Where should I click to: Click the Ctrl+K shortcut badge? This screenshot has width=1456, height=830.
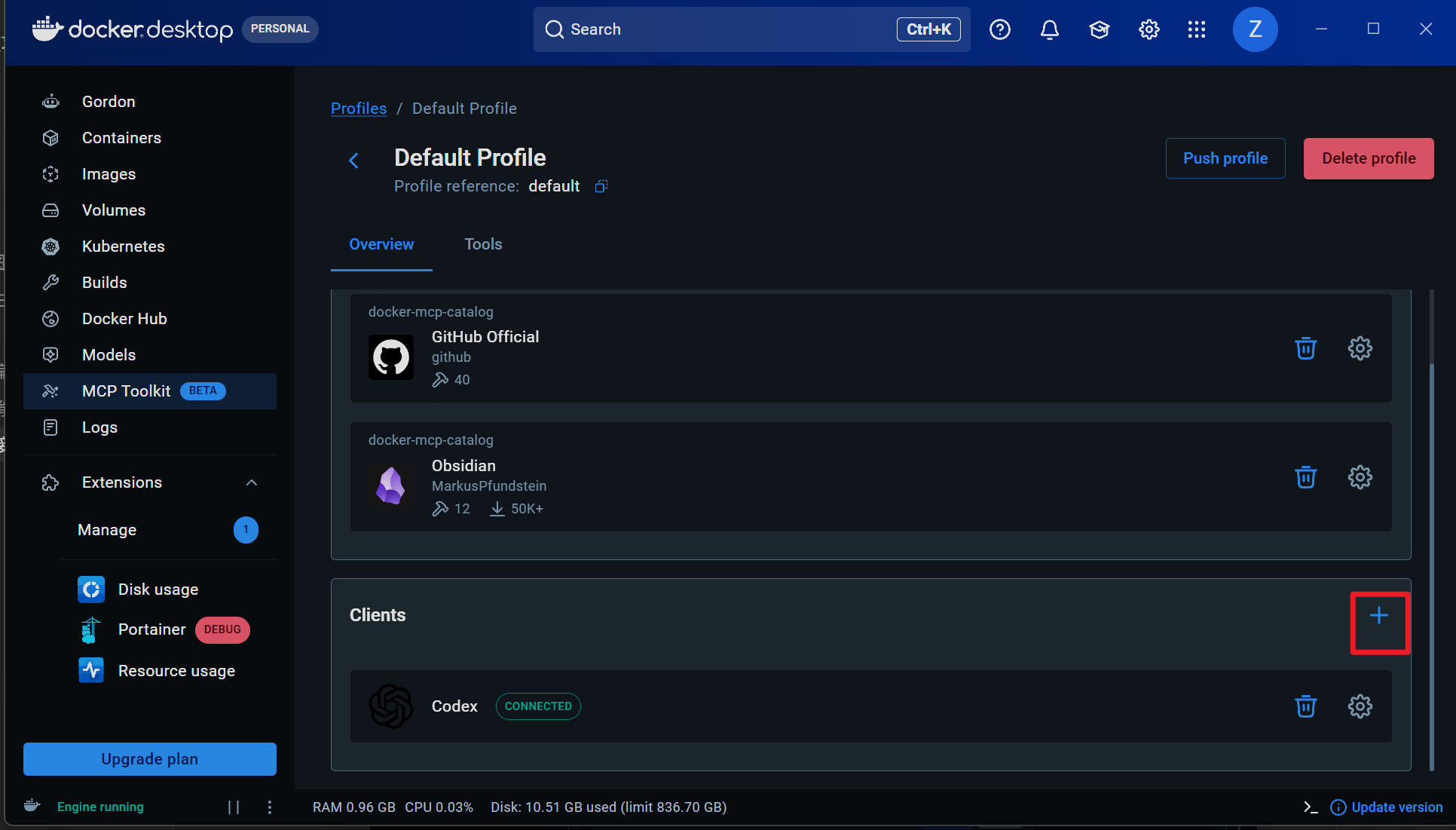pyautogui.click(x=928, y=29)
